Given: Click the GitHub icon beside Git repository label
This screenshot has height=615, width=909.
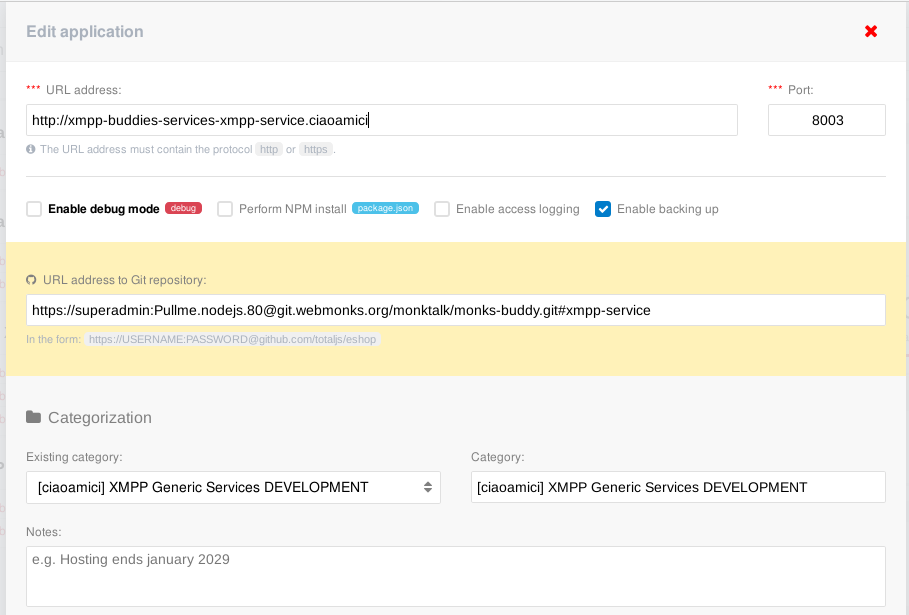Looking at the screenshot, I should coord(31,280).
